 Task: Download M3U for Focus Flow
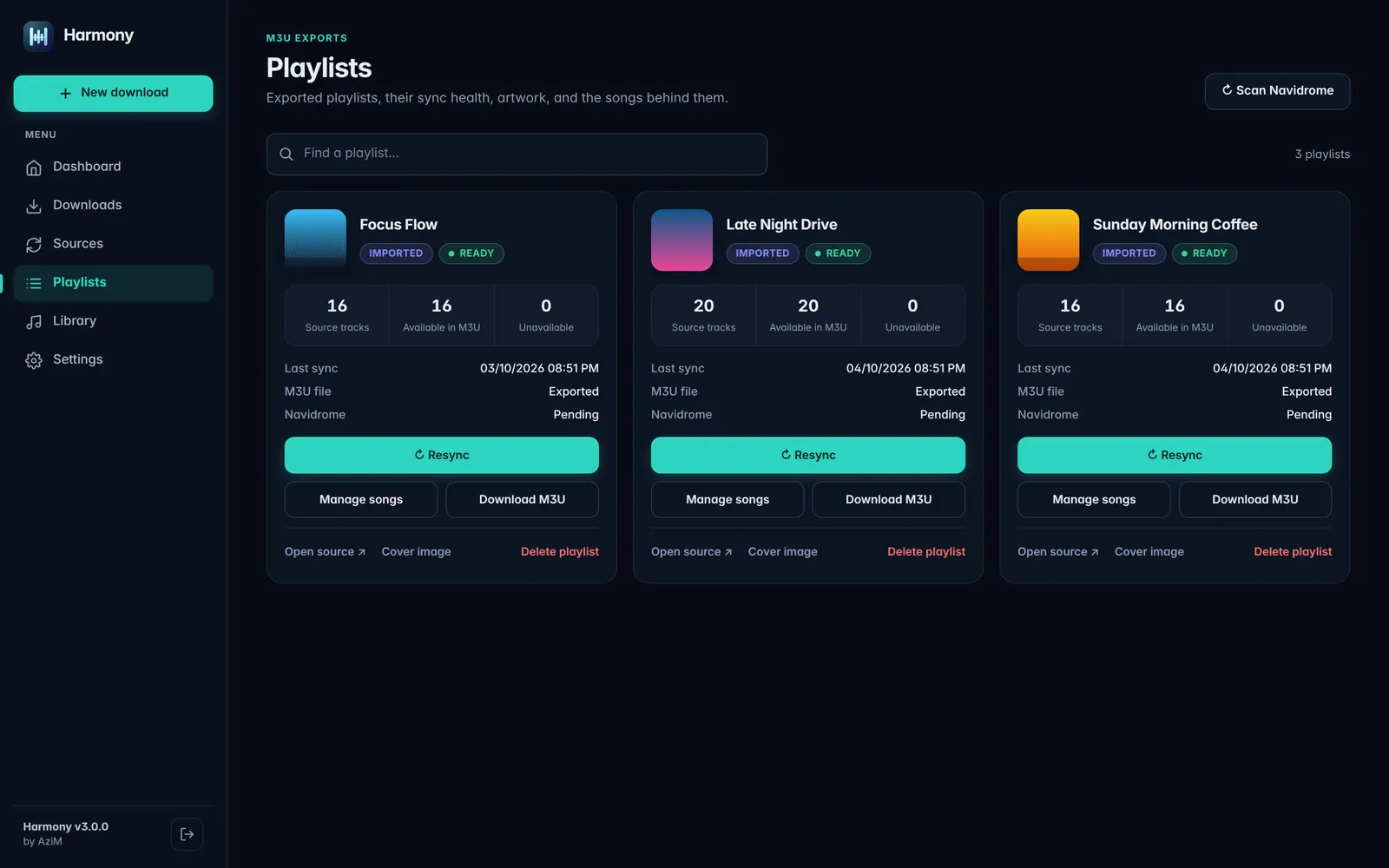point(522,500)
